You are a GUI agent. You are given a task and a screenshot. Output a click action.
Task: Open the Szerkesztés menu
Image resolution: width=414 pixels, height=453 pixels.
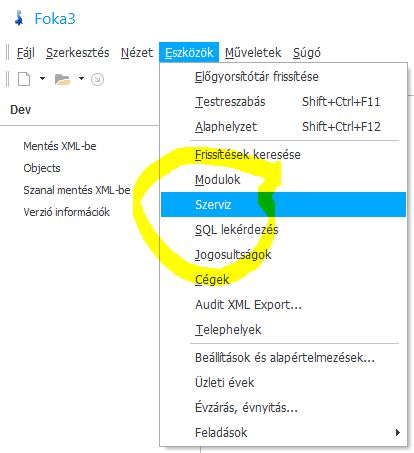click(x=78, y=53)
